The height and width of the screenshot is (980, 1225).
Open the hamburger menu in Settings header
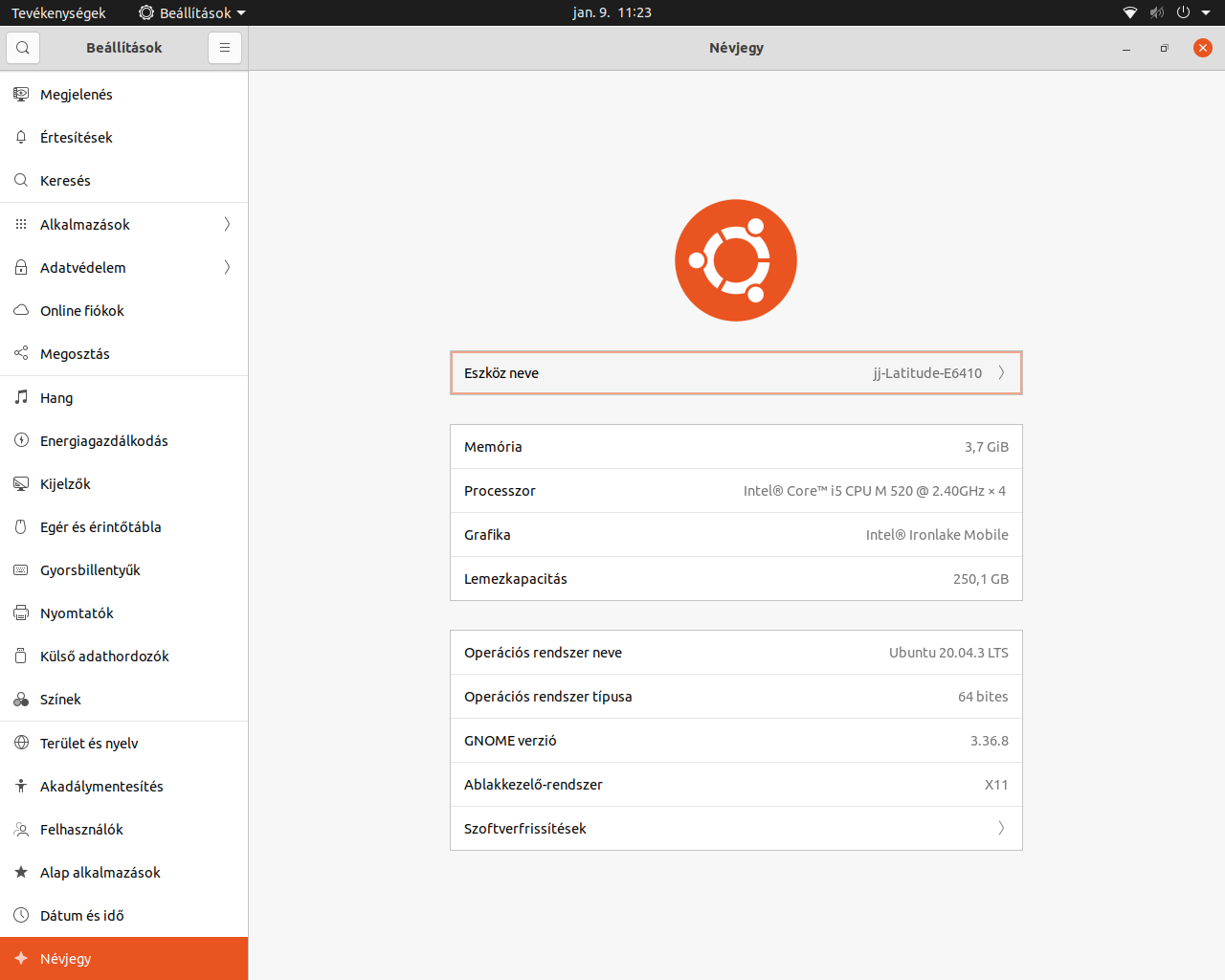[225, 48]
